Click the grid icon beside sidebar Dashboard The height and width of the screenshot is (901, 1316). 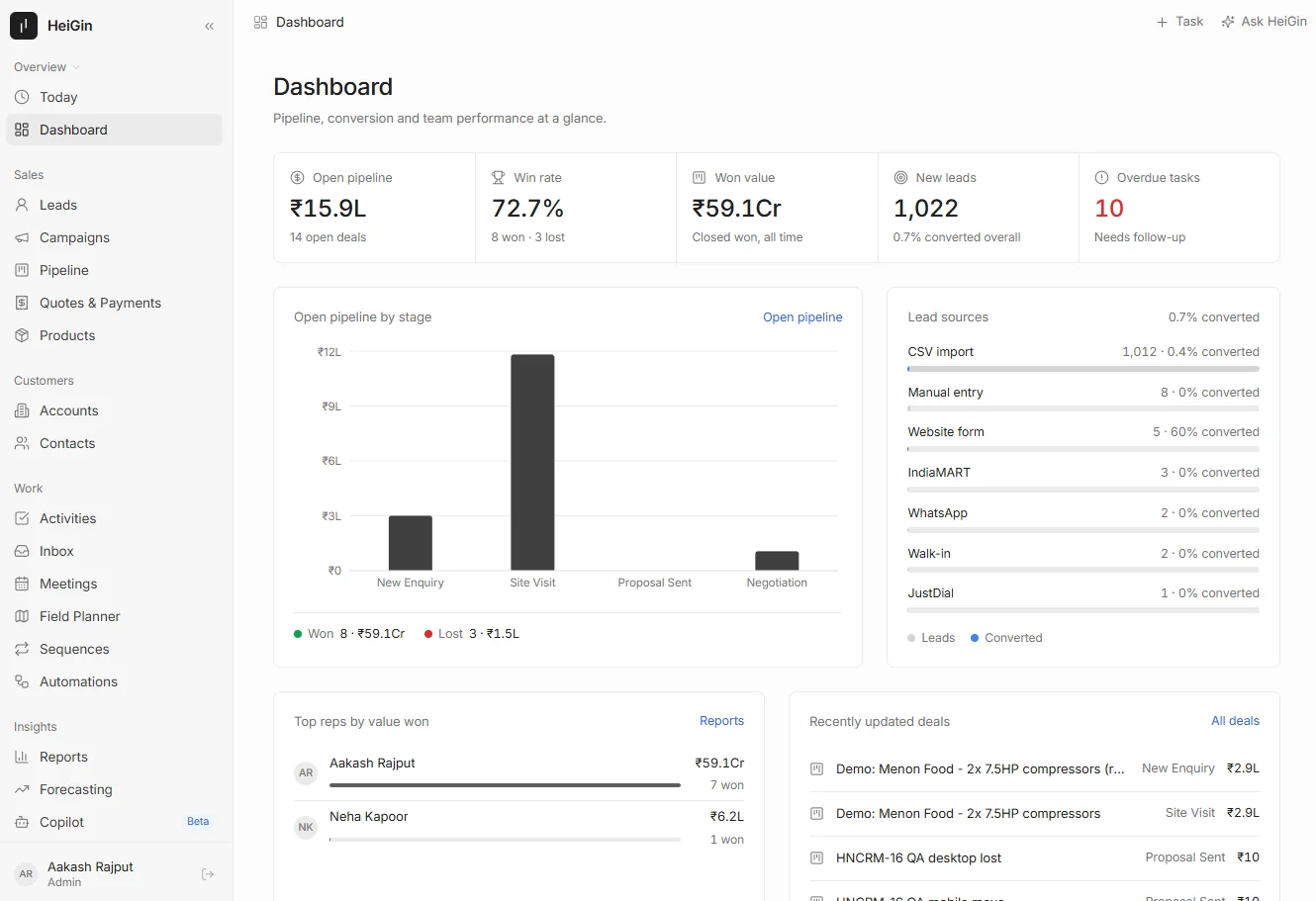[22, 130]
